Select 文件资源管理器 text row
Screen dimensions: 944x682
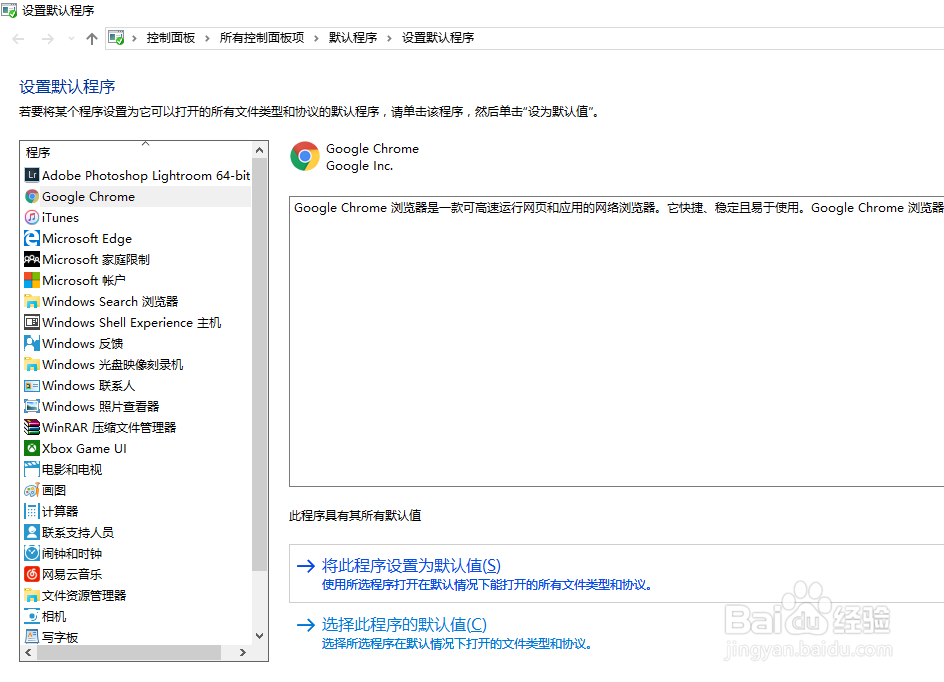click(84, 595)
